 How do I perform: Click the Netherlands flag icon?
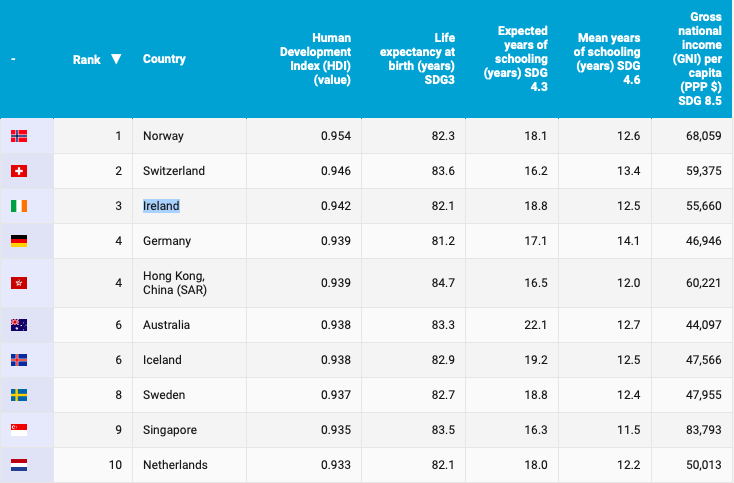tap(19, 465)
